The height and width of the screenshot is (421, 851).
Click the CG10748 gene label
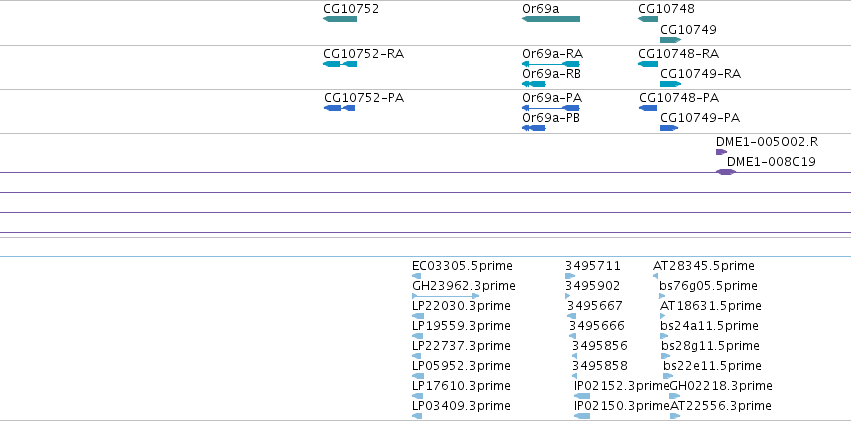[666, 9]
